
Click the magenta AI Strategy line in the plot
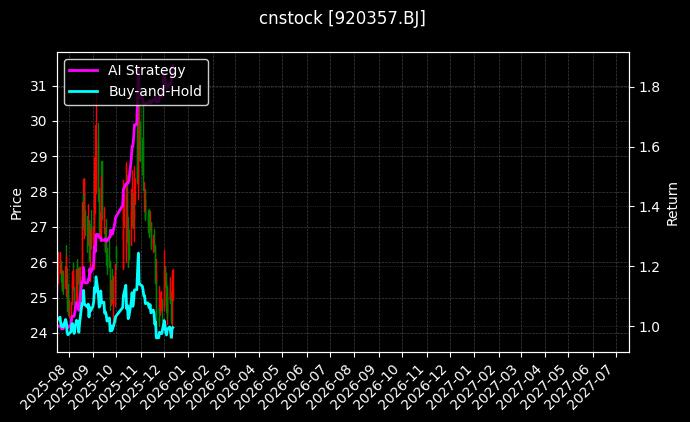pyautogui.click(x=124, y=186)
